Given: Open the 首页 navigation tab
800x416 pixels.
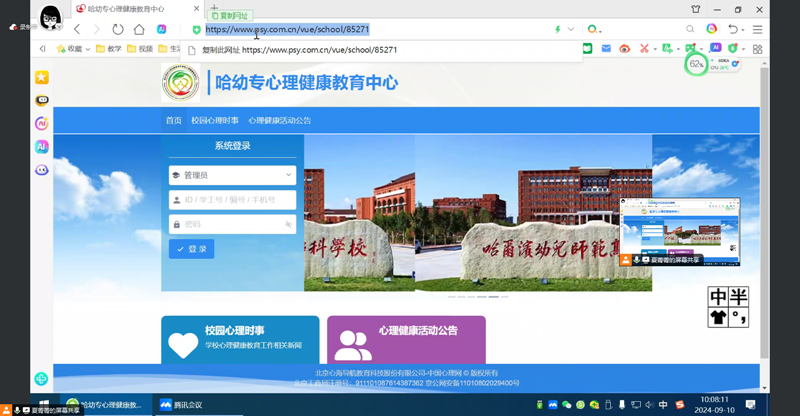Looking at the screenshot, I should (x=174, y=120).
